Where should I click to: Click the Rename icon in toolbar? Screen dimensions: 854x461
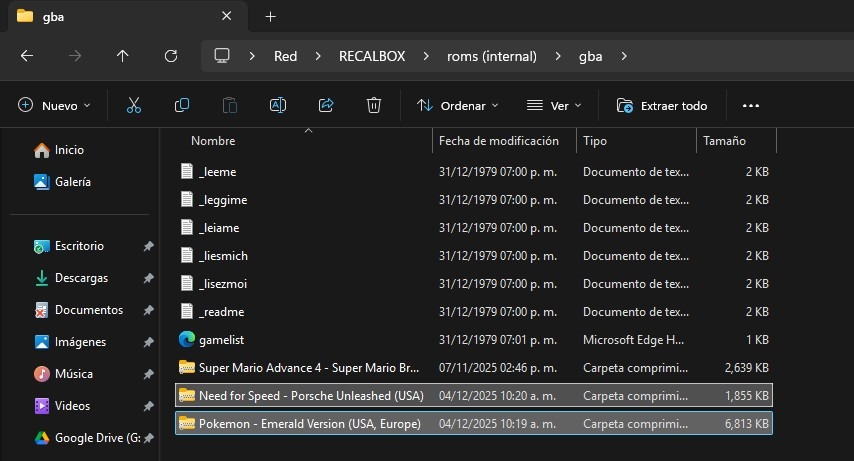(x=278, y=105)
